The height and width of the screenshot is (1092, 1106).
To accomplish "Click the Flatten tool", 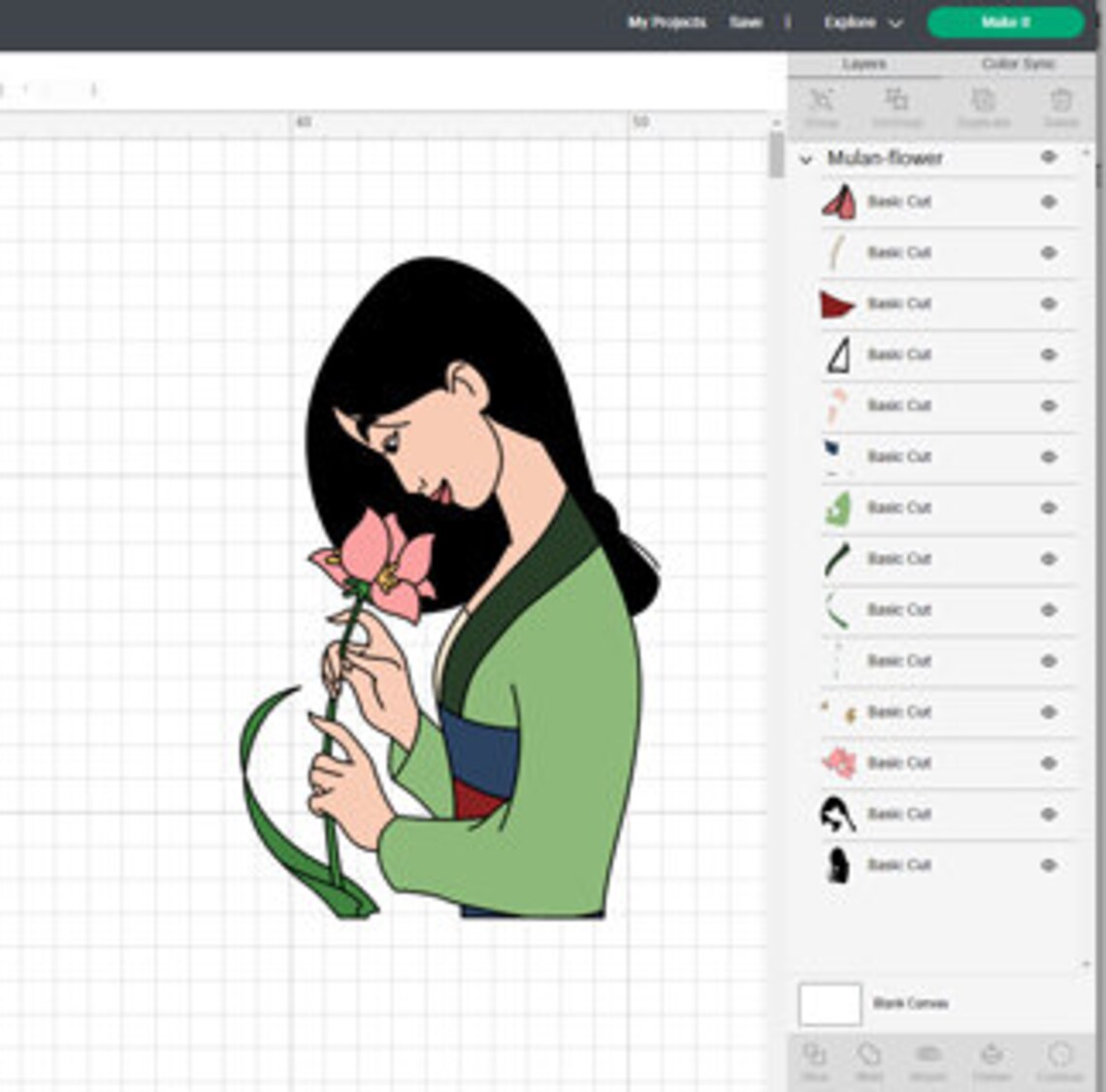I will (x=992, y=1057).
